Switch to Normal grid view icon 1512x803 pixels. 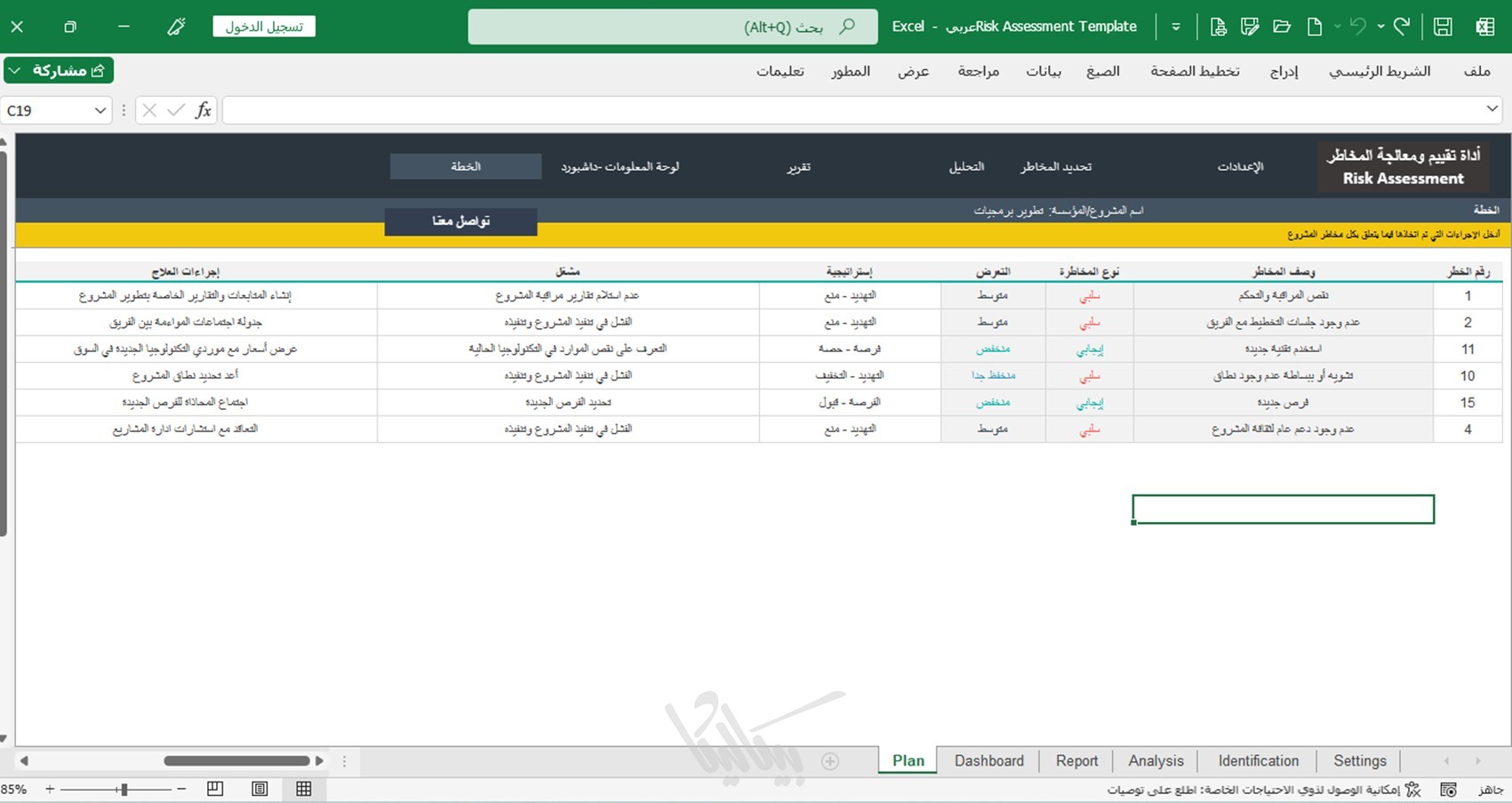pyautogui.click(x=304, y=789)
